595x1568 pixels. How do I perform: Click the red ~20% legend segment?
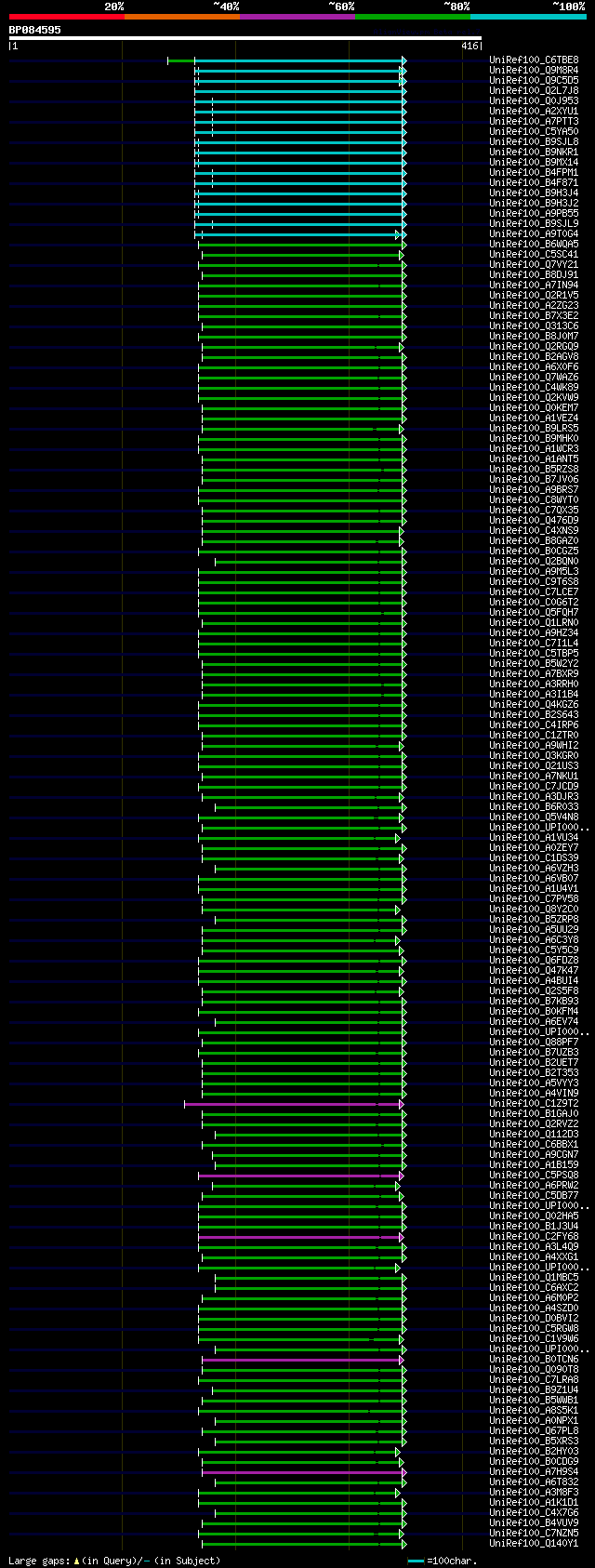pos(66,17)
